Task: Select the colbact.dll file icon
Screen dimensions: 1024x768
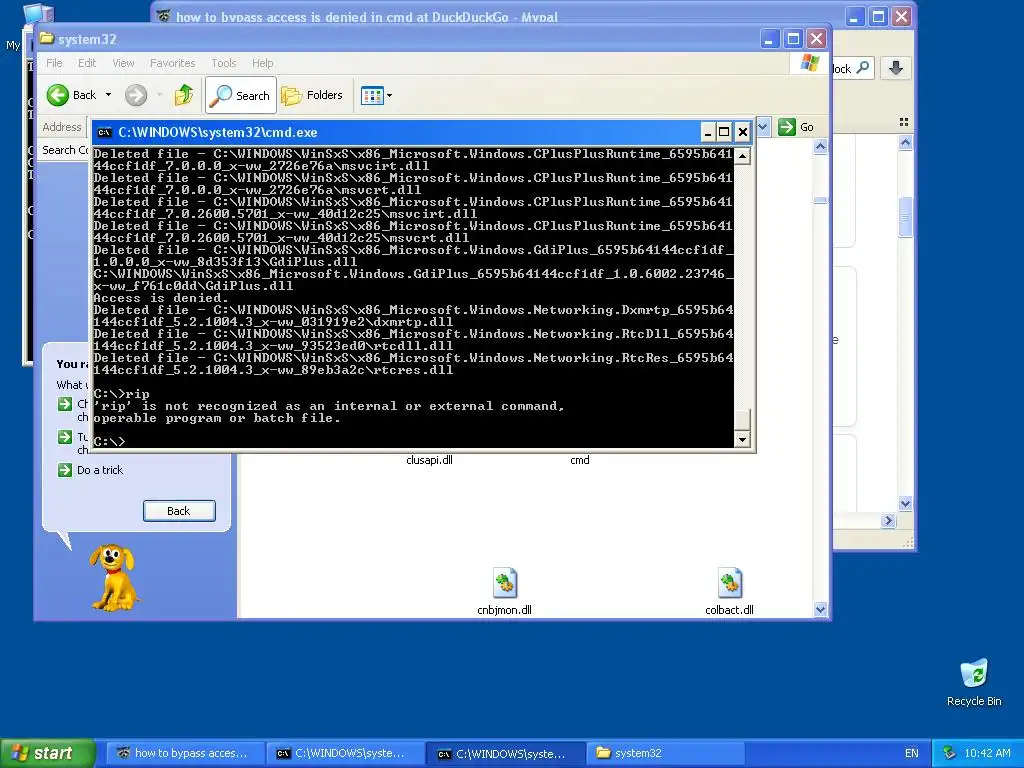Action: [729, 583]
